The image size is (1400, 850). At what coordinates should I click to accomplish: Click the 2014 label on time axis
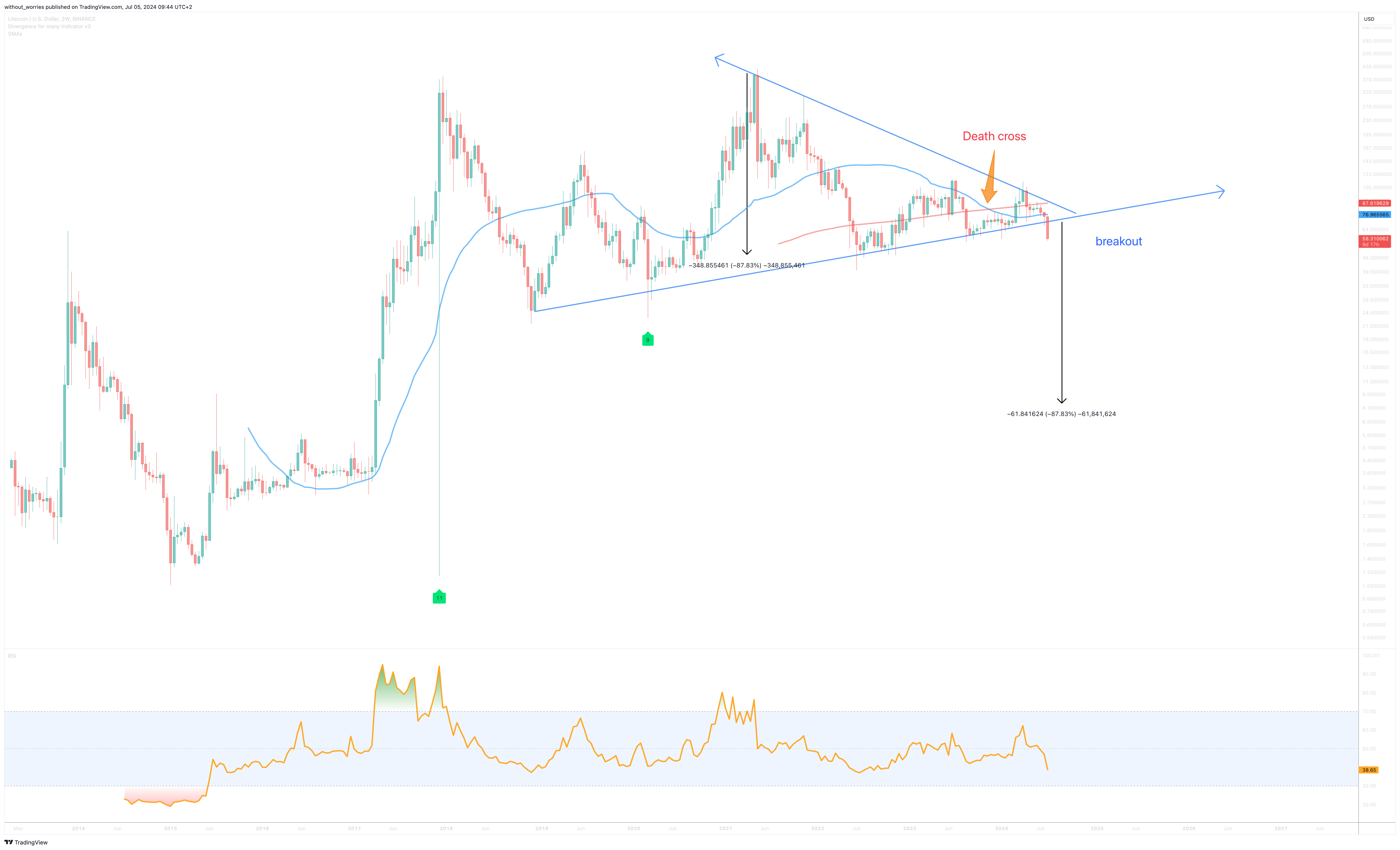[x=78, y=828]
